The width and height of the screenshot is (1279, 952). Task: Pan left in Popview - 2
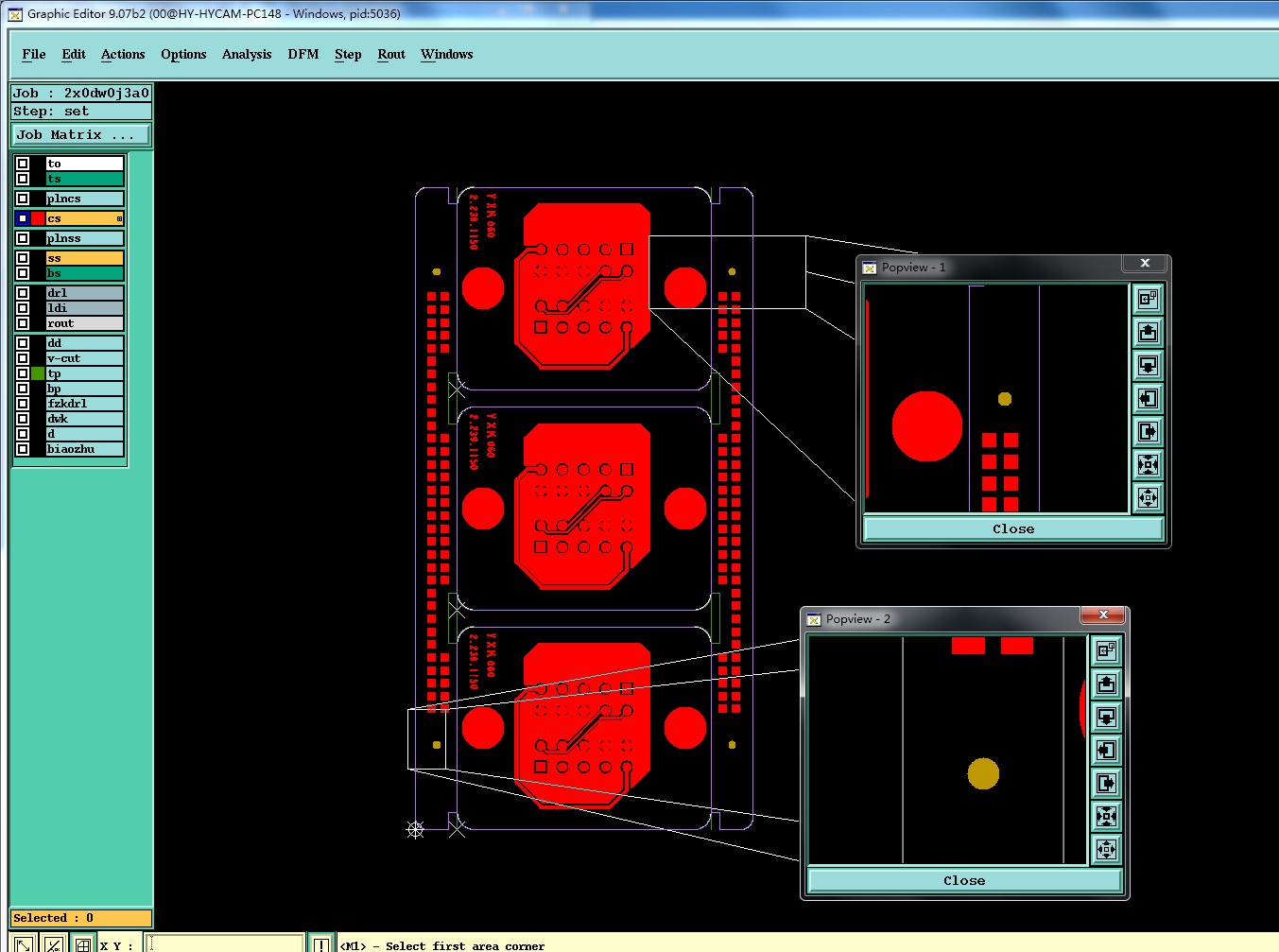click(x=1106, y=751)
